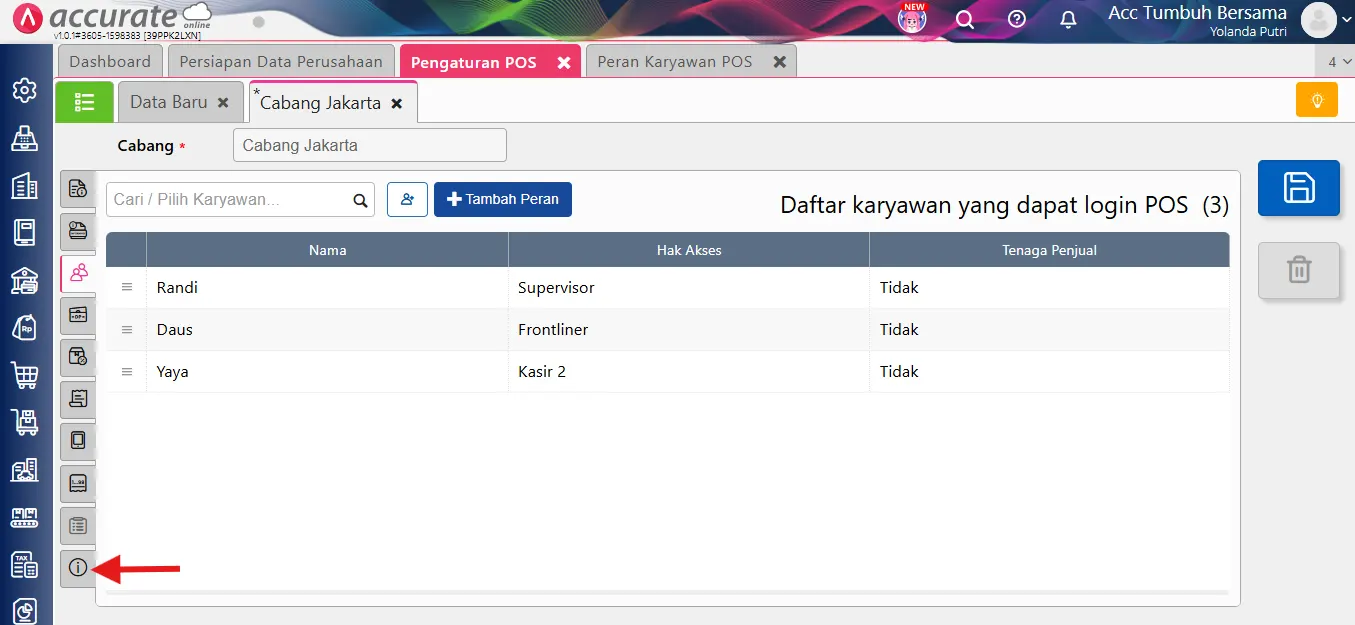Select the DP voucher vertical tab
This screenshot has height=625, width=1355.
point(78,314)
